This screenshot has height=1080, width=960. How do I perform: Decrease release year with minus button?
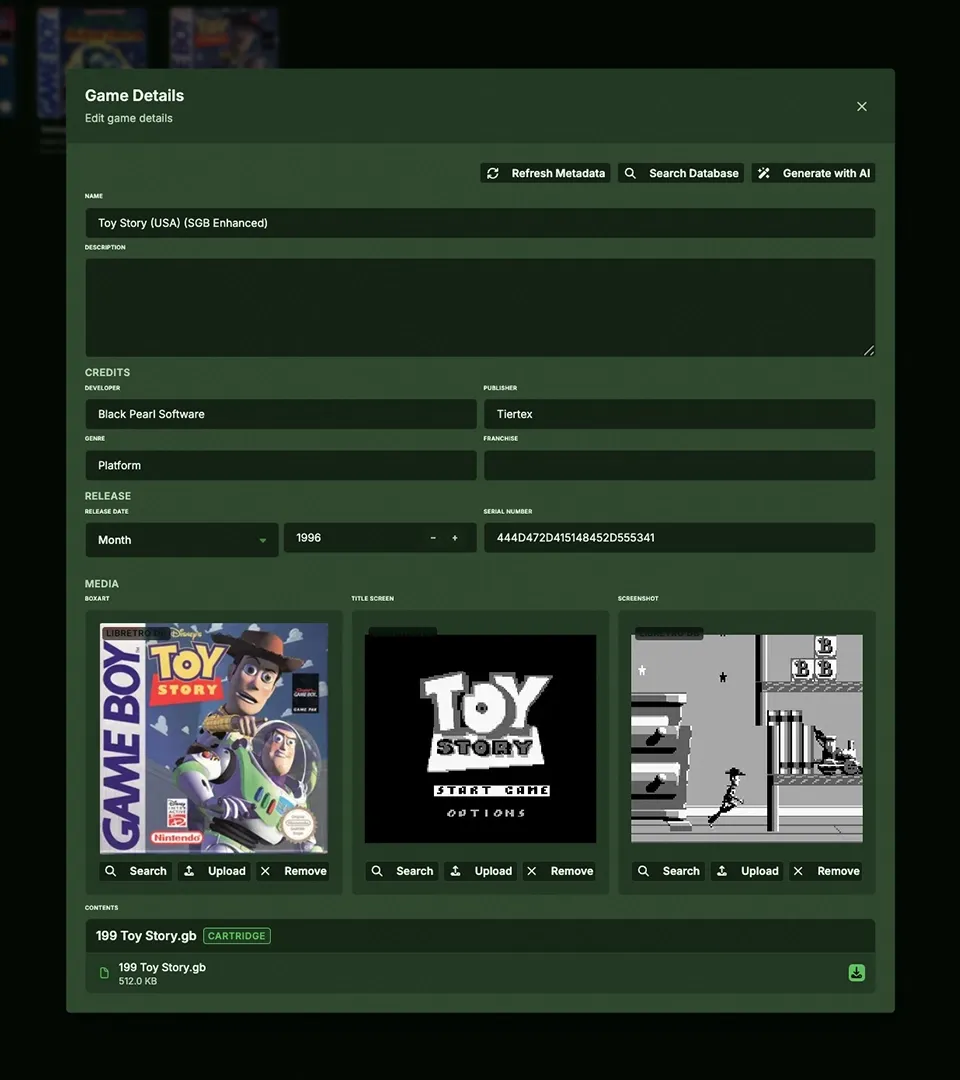pyautogui.click(x=433, y=538)
